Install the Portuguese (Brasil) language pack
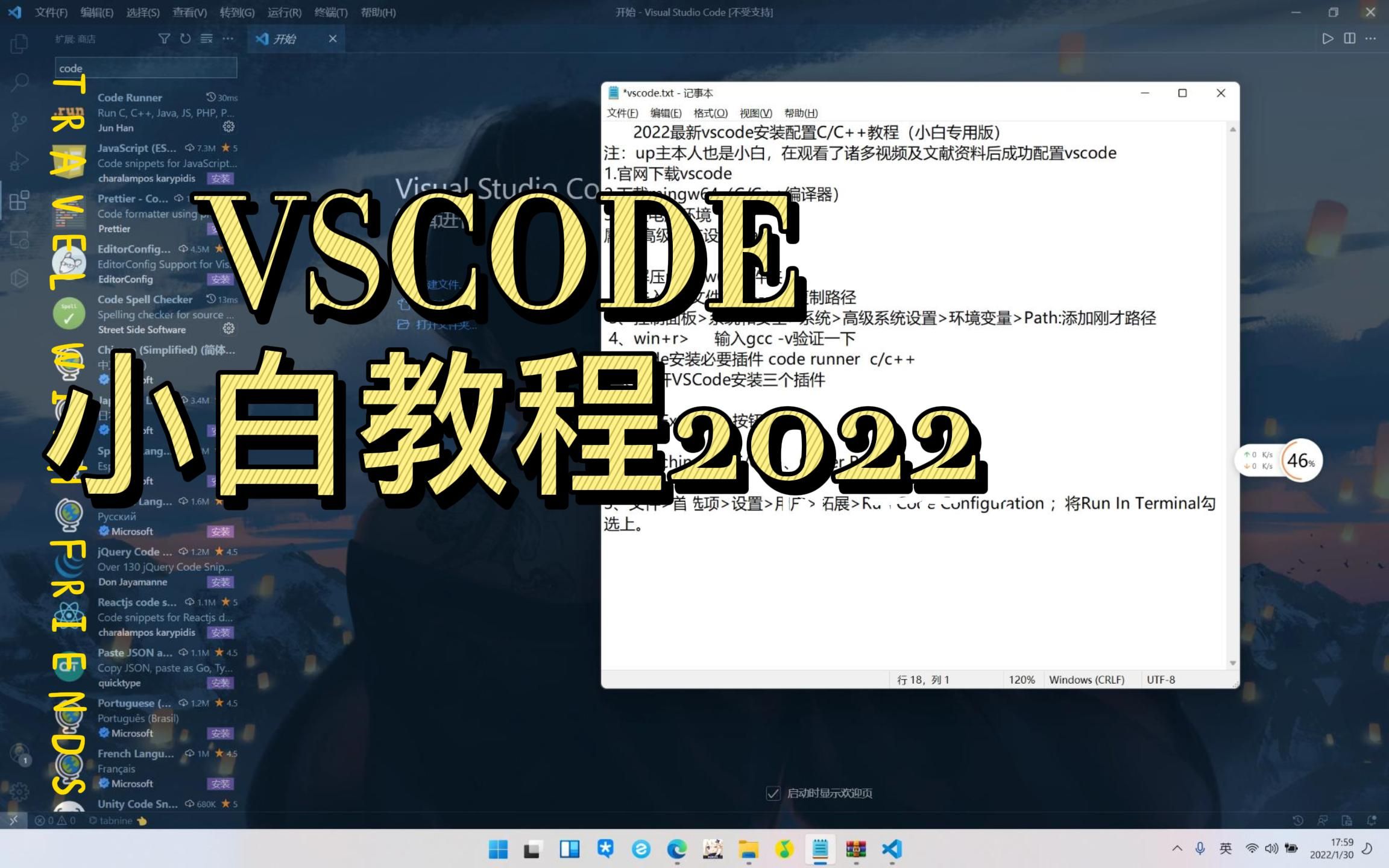The width and height of the screenshot is (1389, 868). pos(221,734)
